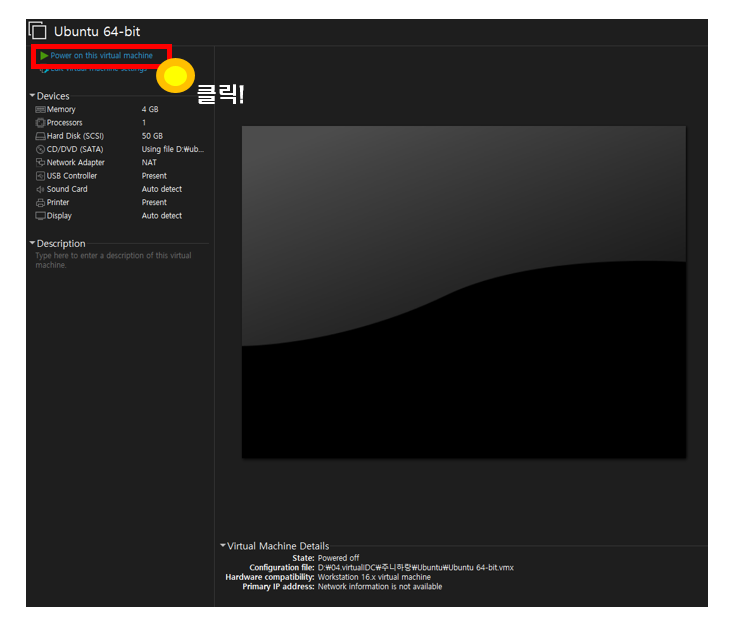Click the 'Using file D:' CD/DVD value

coord(173,149)
